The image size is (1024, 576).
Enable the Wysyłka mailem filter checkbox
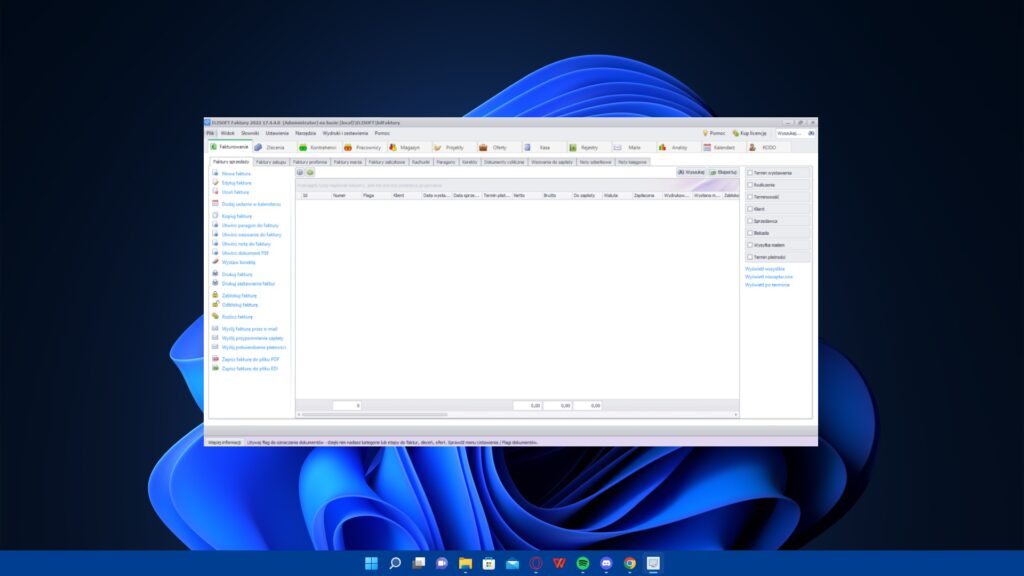tap(750, 245)
